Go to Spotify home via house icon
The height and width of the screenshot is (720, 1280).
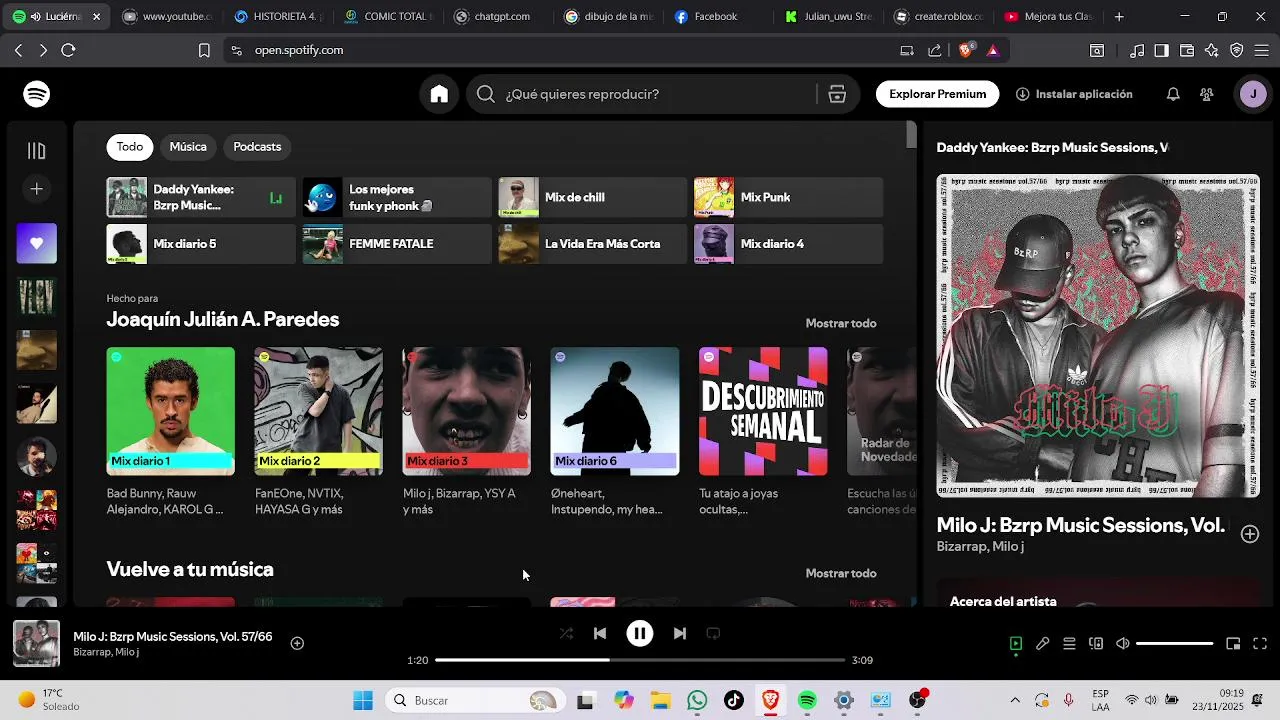(439, 94)
